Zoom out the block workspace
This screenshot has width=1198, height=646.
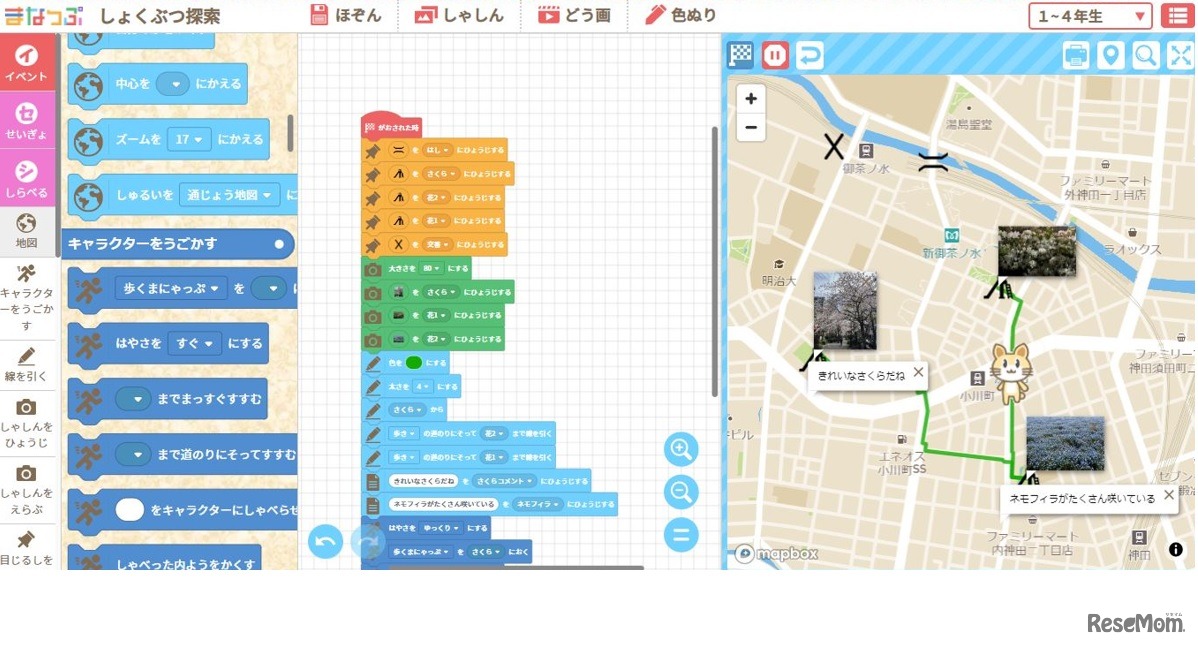pos(681,492)
